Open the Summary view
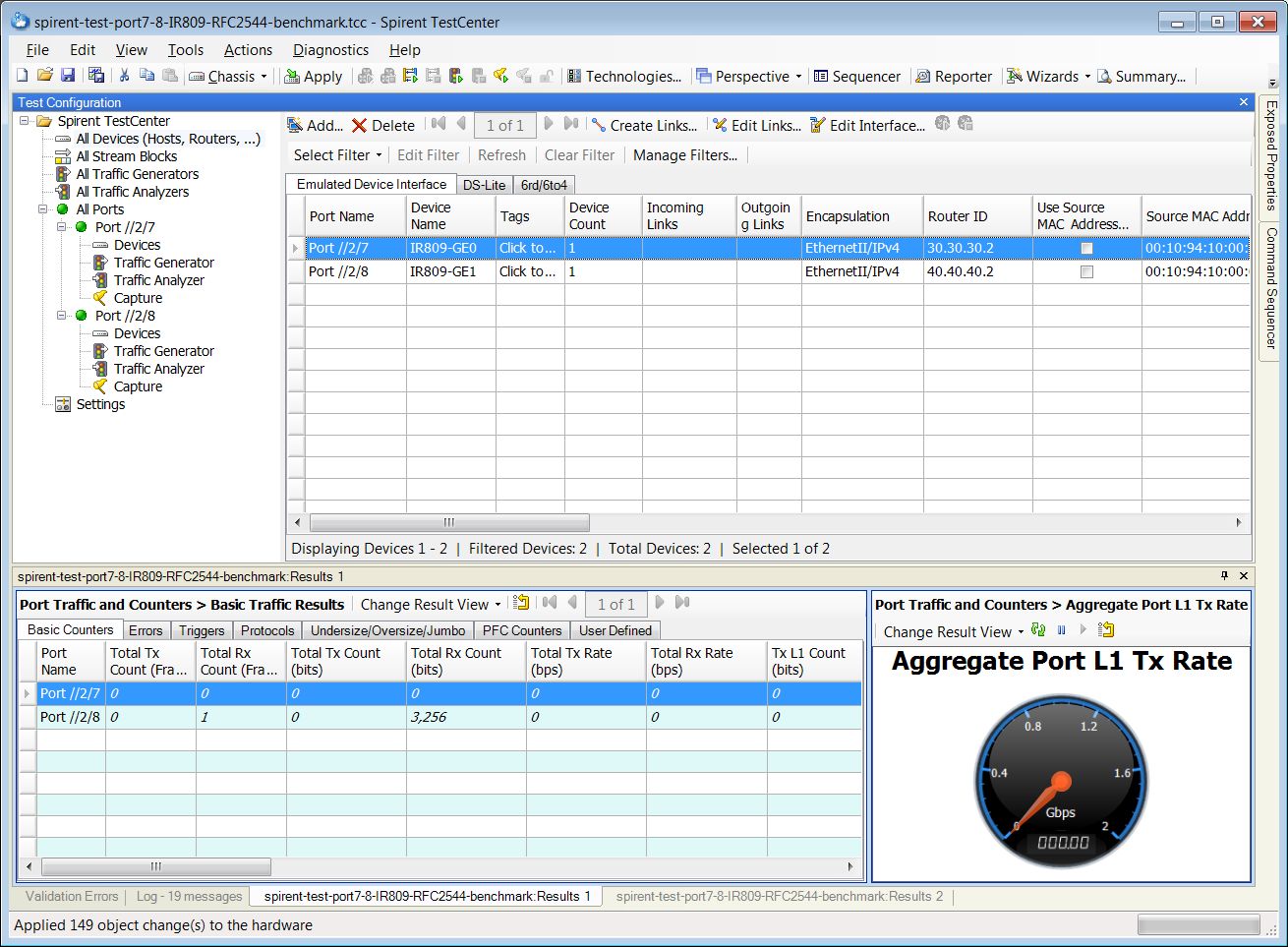This screenshot has height=947, width=1288. point(1142,76)
